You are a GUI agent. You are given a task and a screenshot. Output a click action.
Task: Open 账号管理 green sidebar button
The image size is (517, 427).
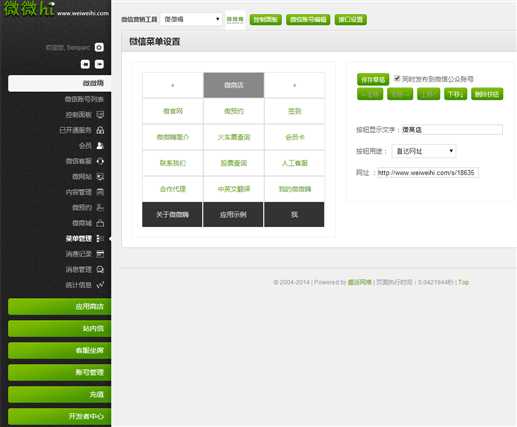60,372
